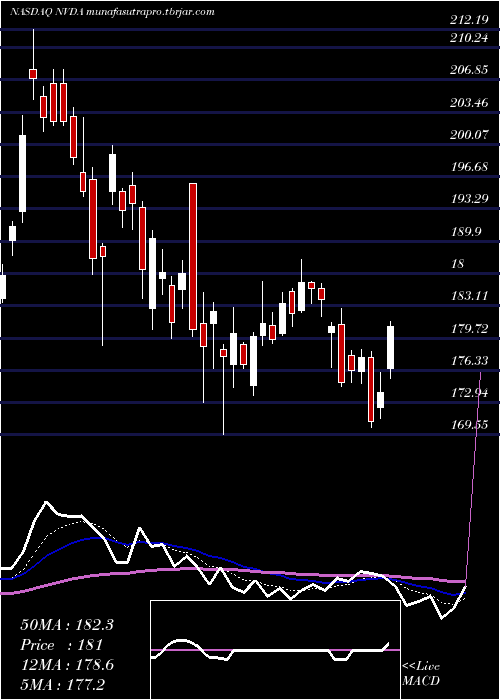Click the Price : 181 readout
Viewport: 500px width, 700px height.
pos(62,645)
